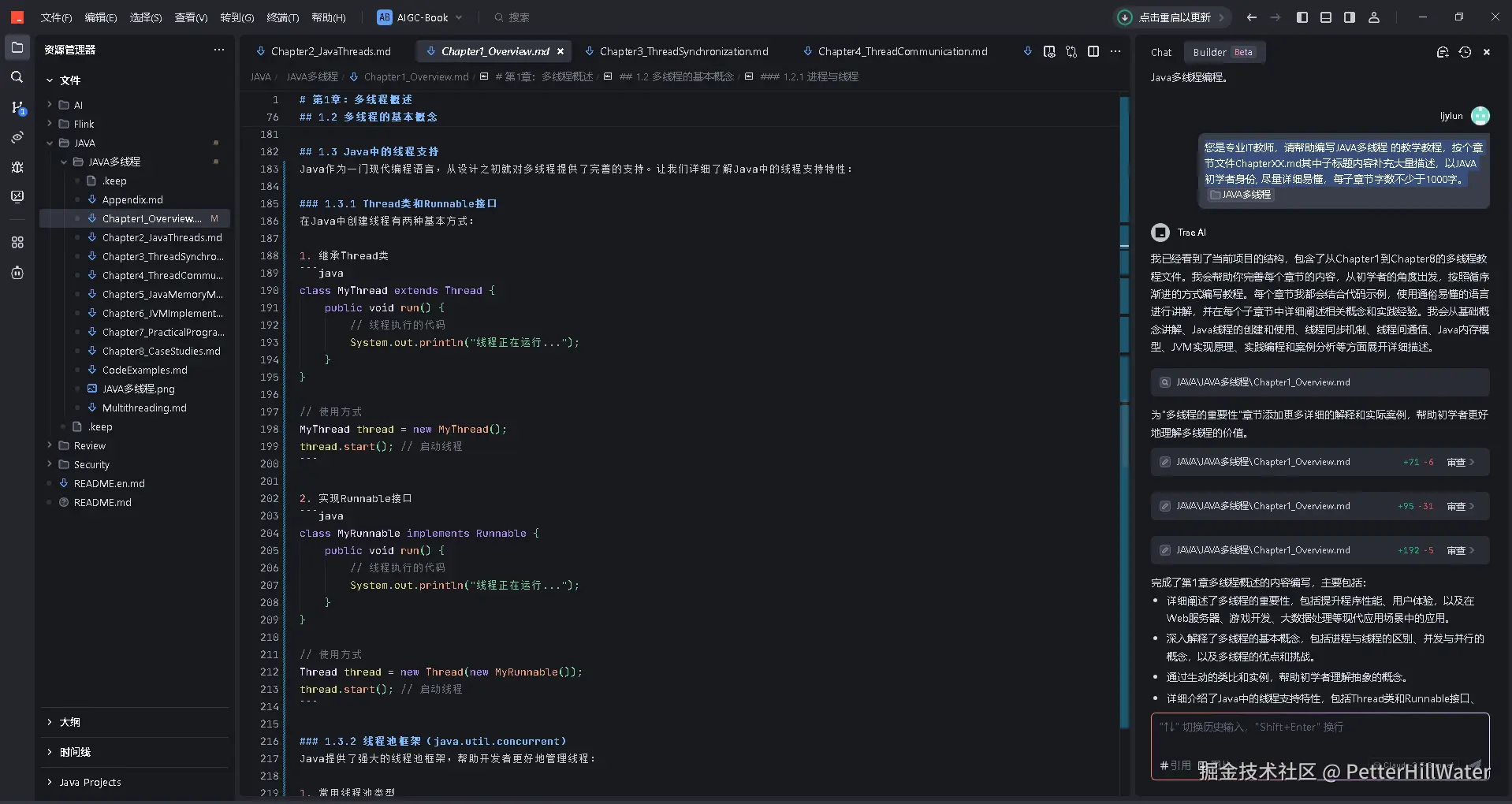Image resolution: width=1512 pixels, height=804 pixels.
Task: Start a new chat session
Action: pos(1443,52)
